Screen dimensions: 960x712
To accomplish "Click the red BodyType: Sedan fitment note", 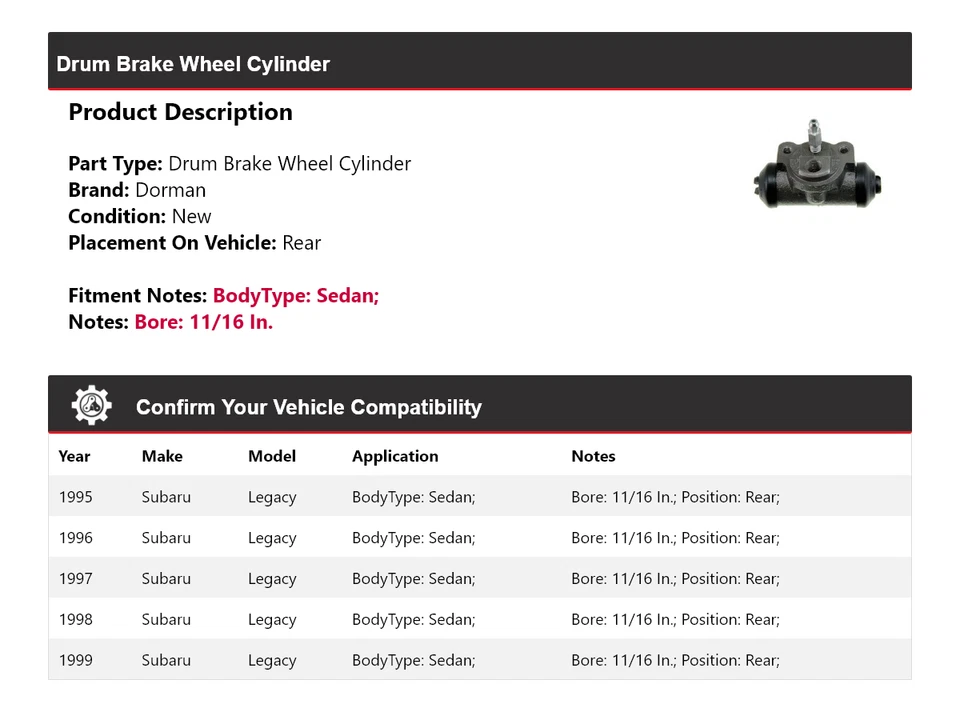I will (295, 296).
